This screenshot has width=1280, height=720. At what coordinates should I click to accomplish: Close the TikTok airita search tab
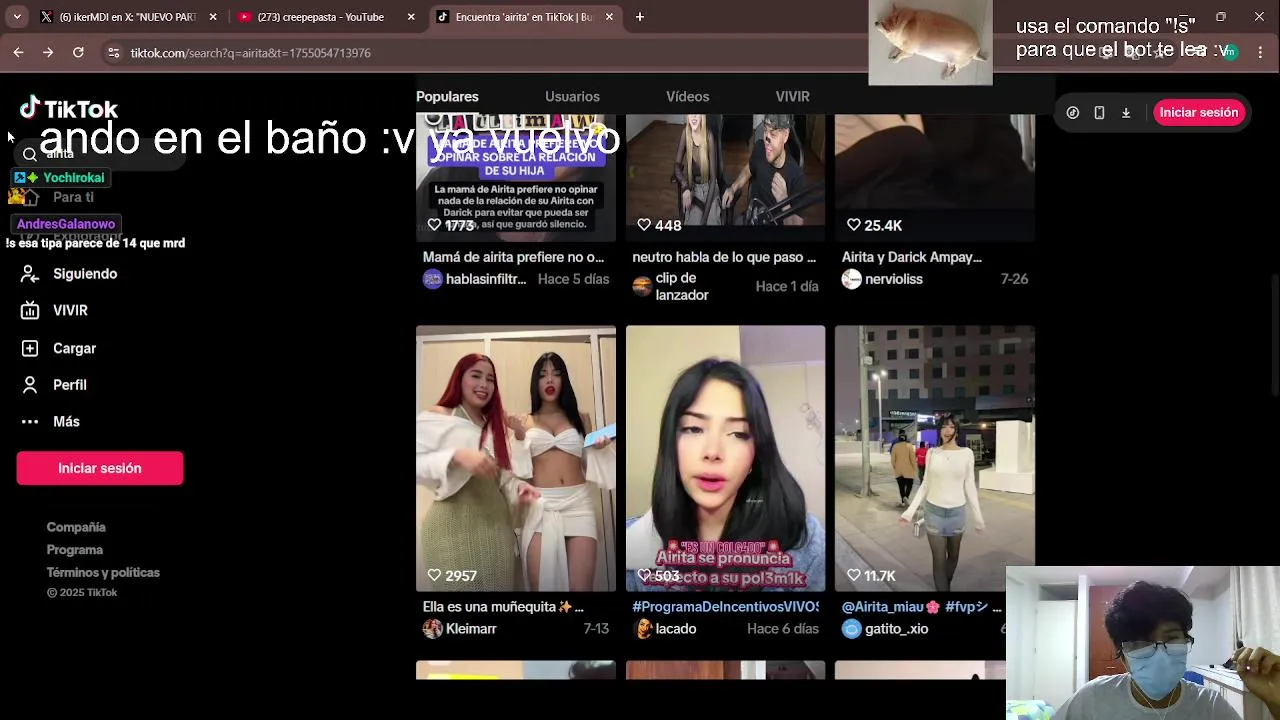(609, 17)
